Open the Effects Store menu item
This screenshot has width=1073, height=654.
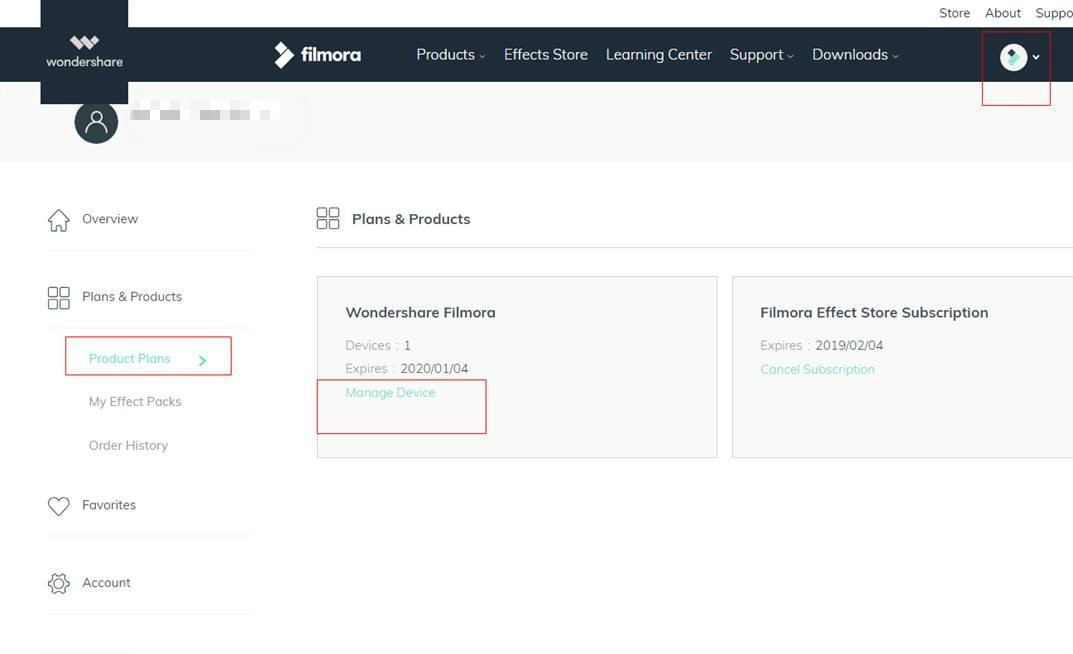(545, 54)
